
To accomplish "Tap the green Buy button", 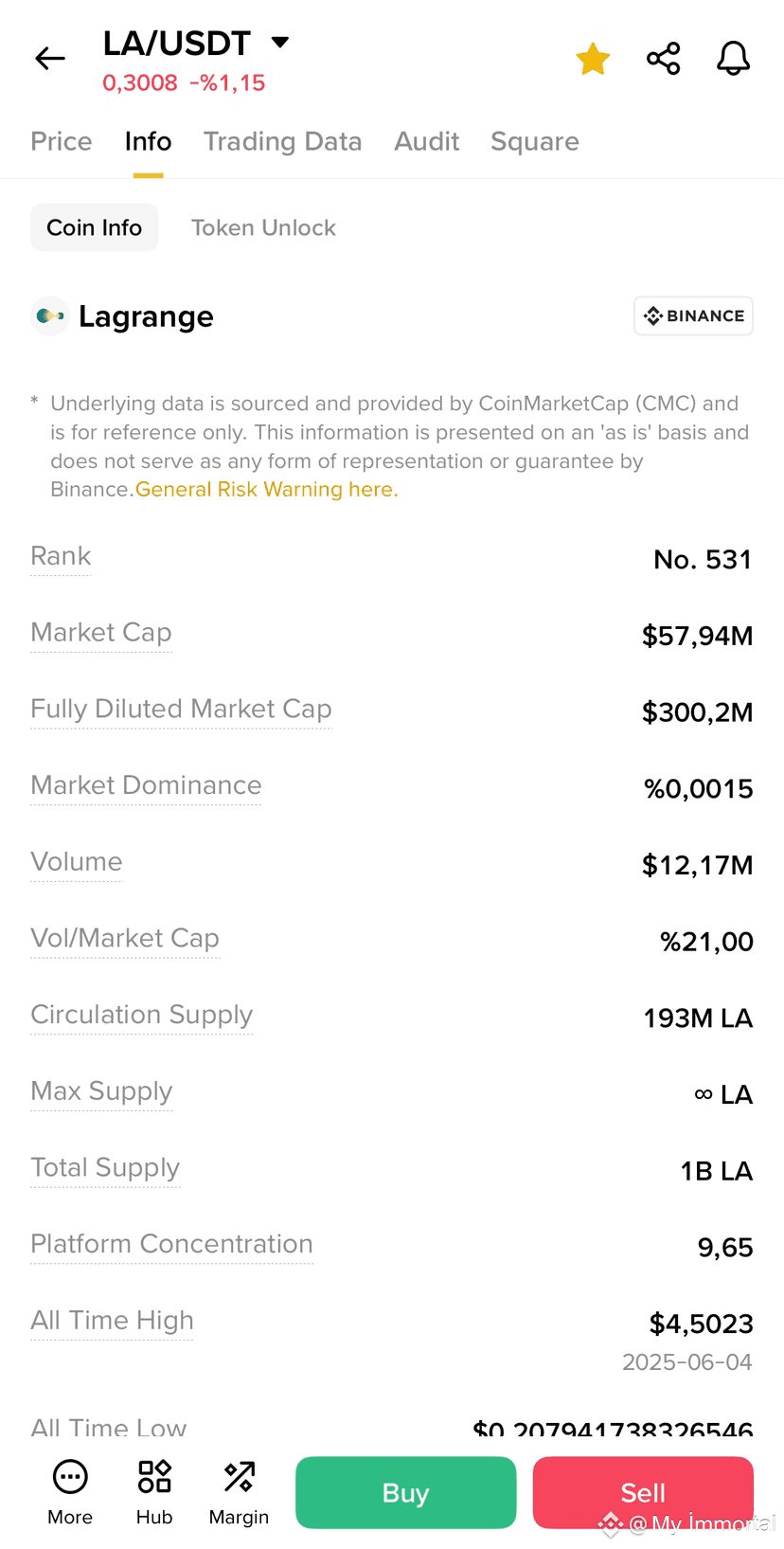I will [x=405, y=1492].
